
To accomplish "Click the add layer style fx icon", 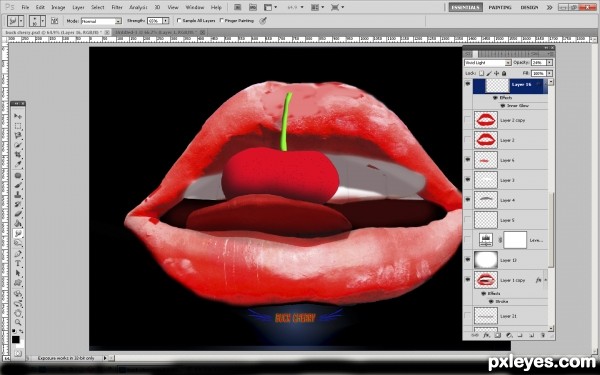I will click(x=486, y=335).
